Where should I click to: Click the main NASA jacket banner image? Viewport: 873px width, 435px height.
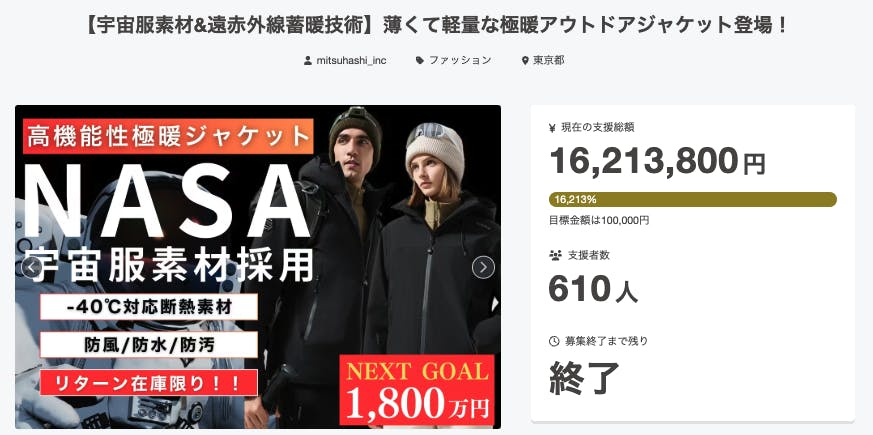tap(258, 267)
